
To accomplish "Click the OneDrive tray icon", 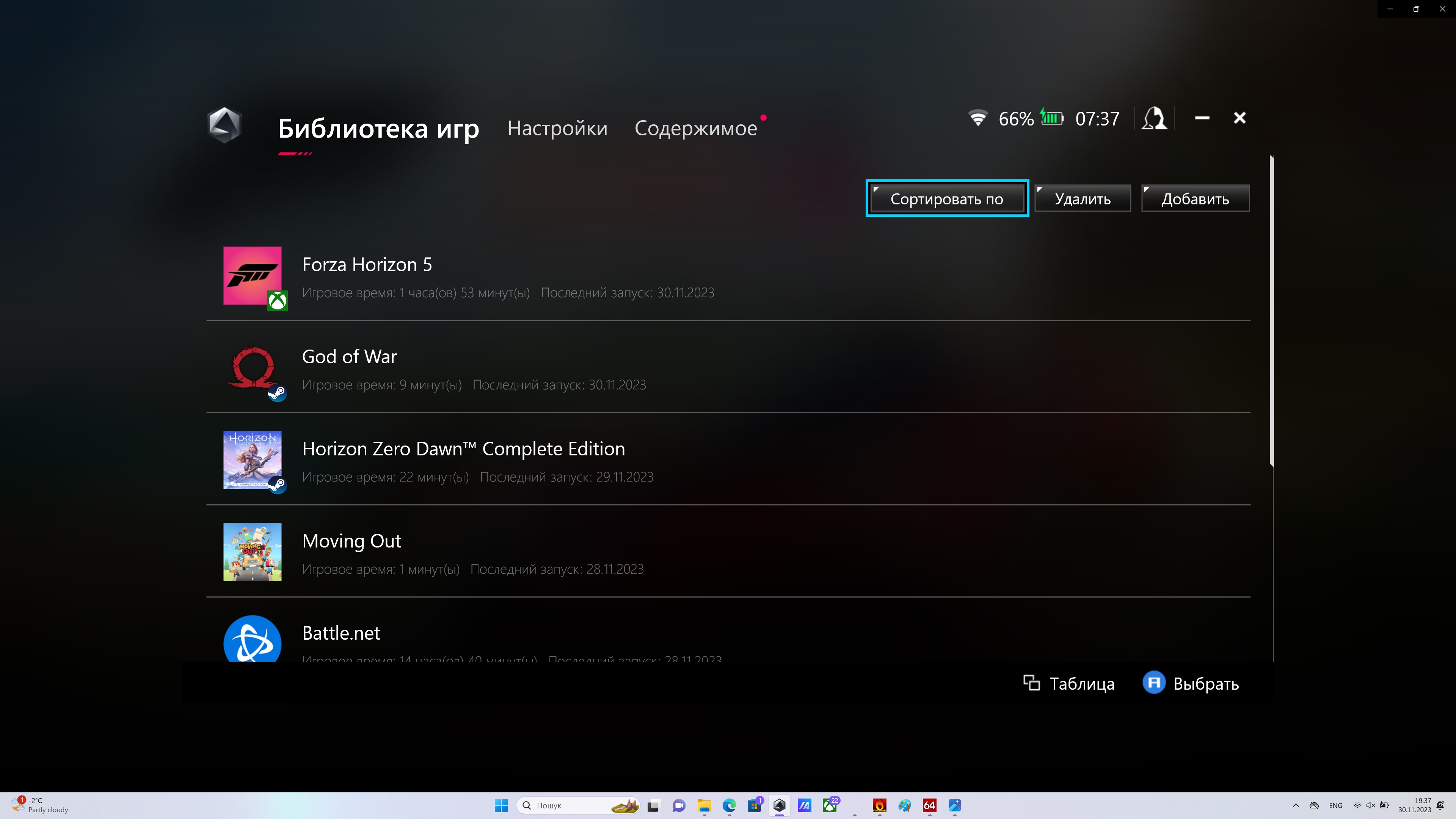I will tap(1314, 805).
